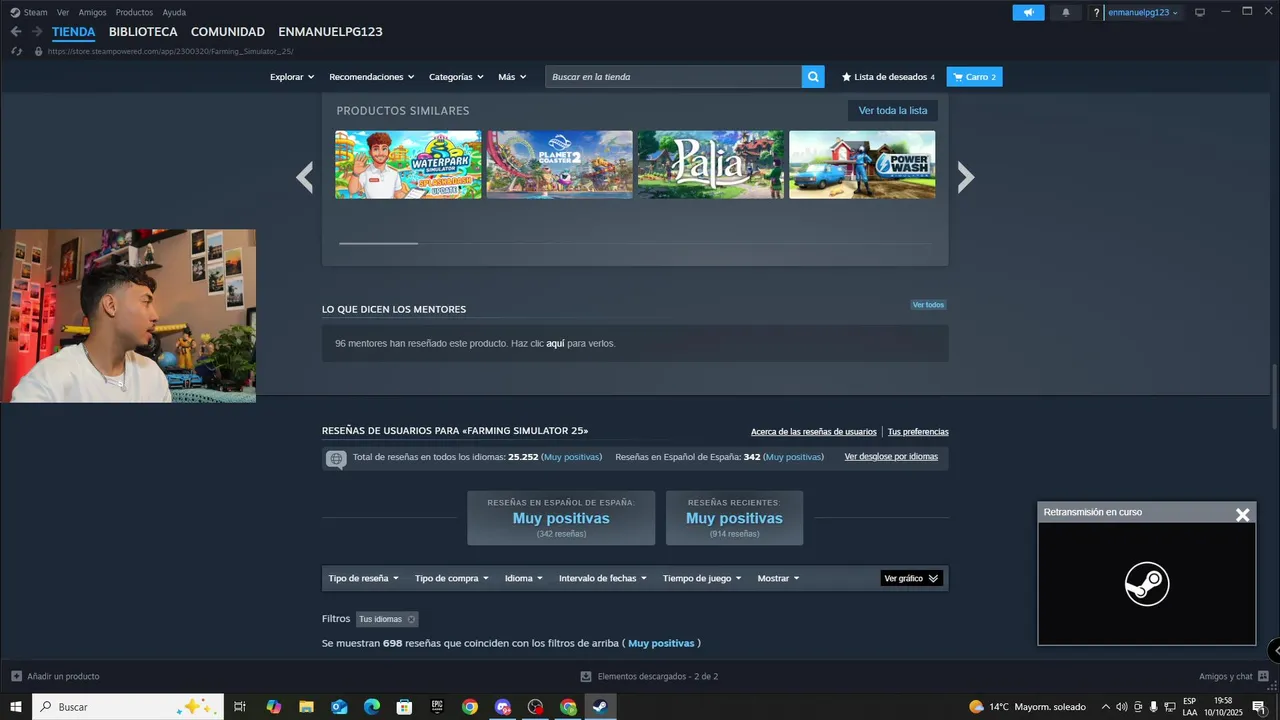The image size is (1280, 720).
Task: Open the ENMANUELPG123 profile tab
Action: coord(330,32)
